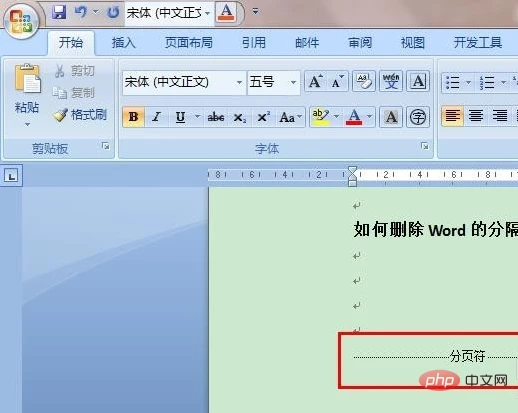Viewport: 518px width, 413px height.
Task: Apply red font color in ribbon
Action: pos(354,117)
